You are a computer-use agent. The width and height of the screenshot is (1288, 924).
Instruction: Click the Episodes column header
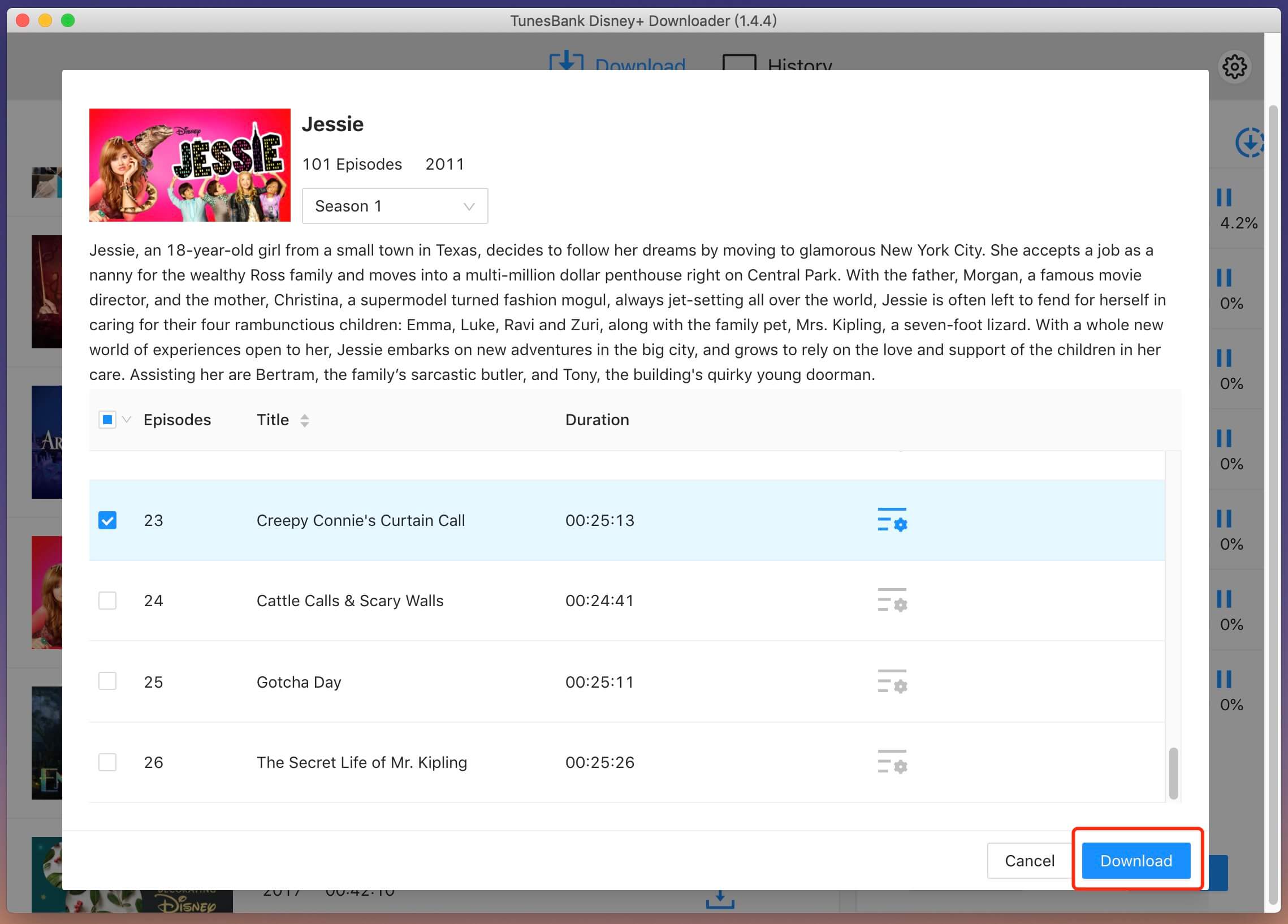coord(177,420)
